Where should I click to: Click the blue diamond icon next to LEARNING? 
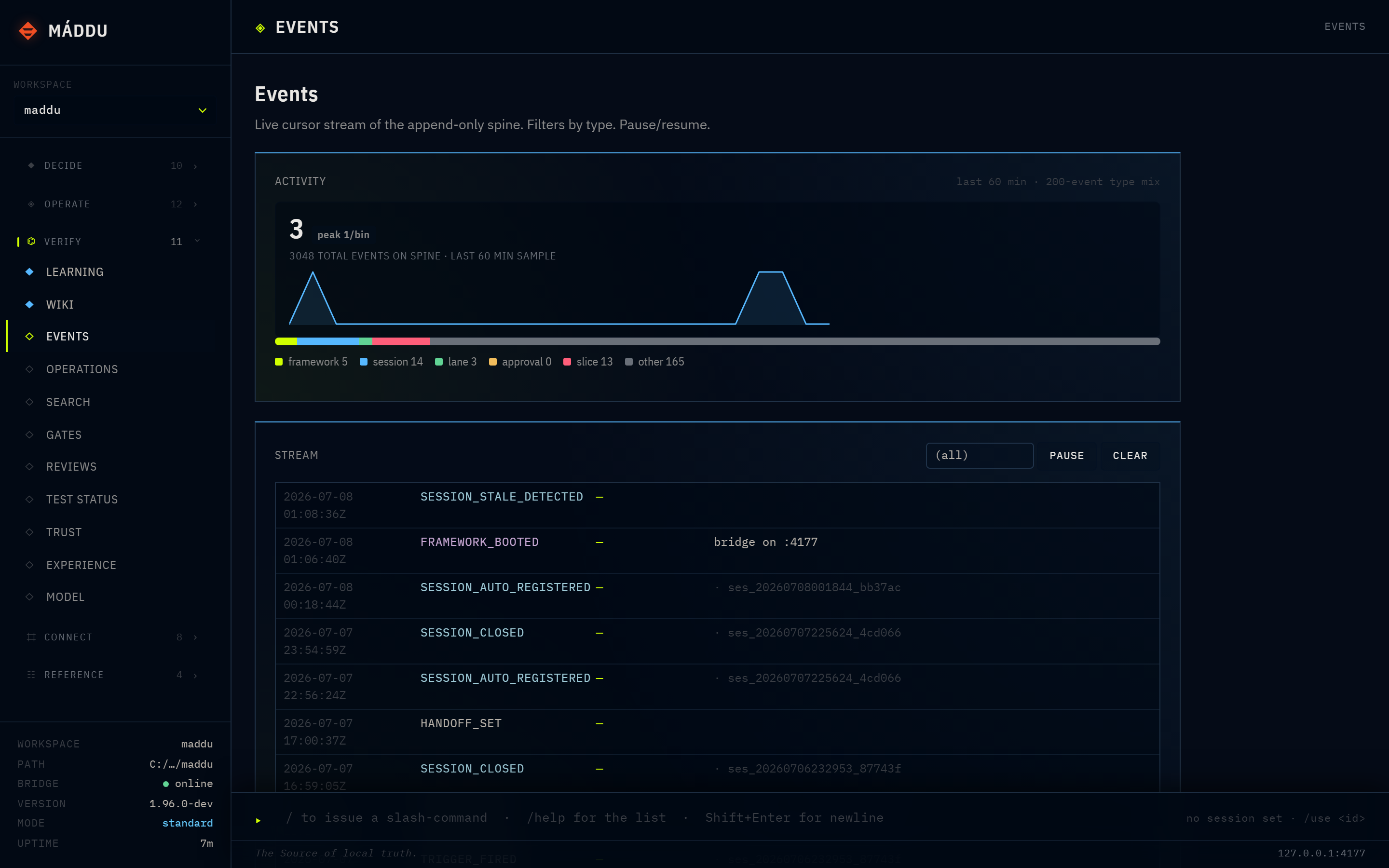(x=29, y=271)
